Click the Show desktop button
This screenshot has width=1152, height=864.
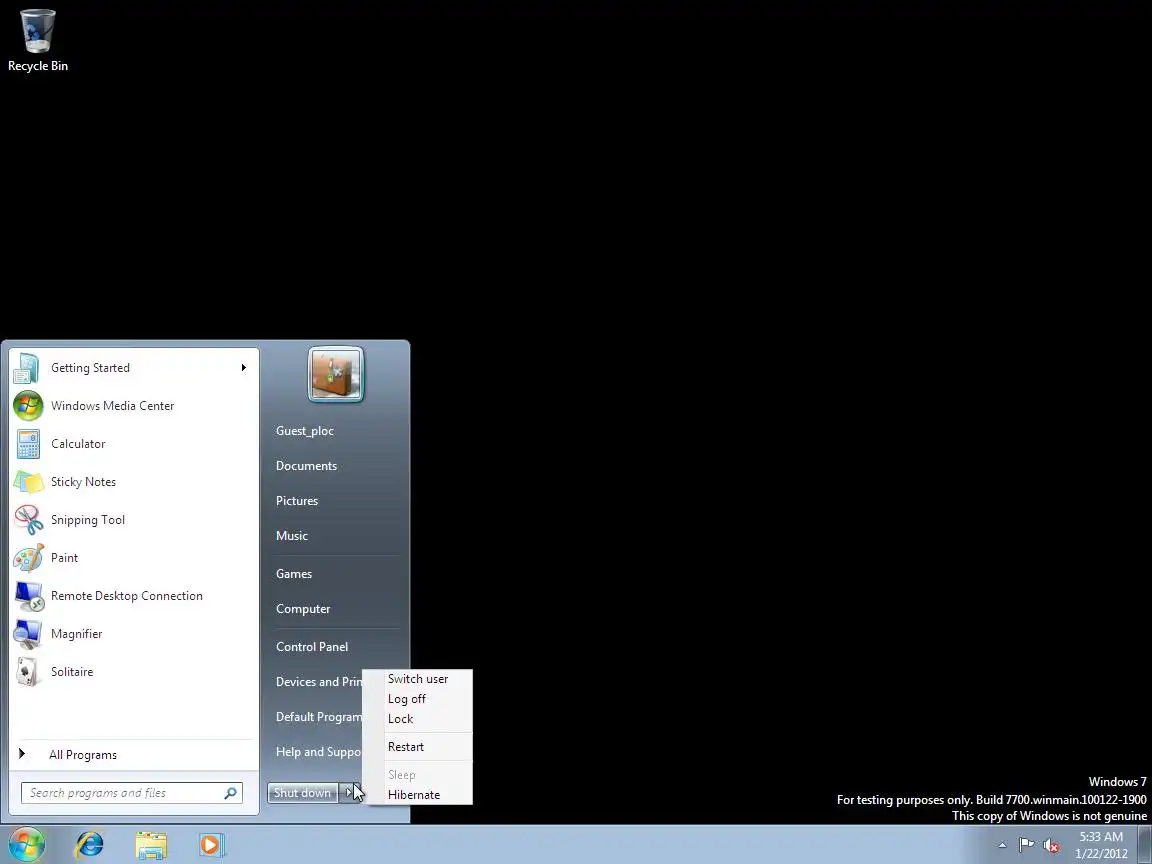click(1145, 844)
